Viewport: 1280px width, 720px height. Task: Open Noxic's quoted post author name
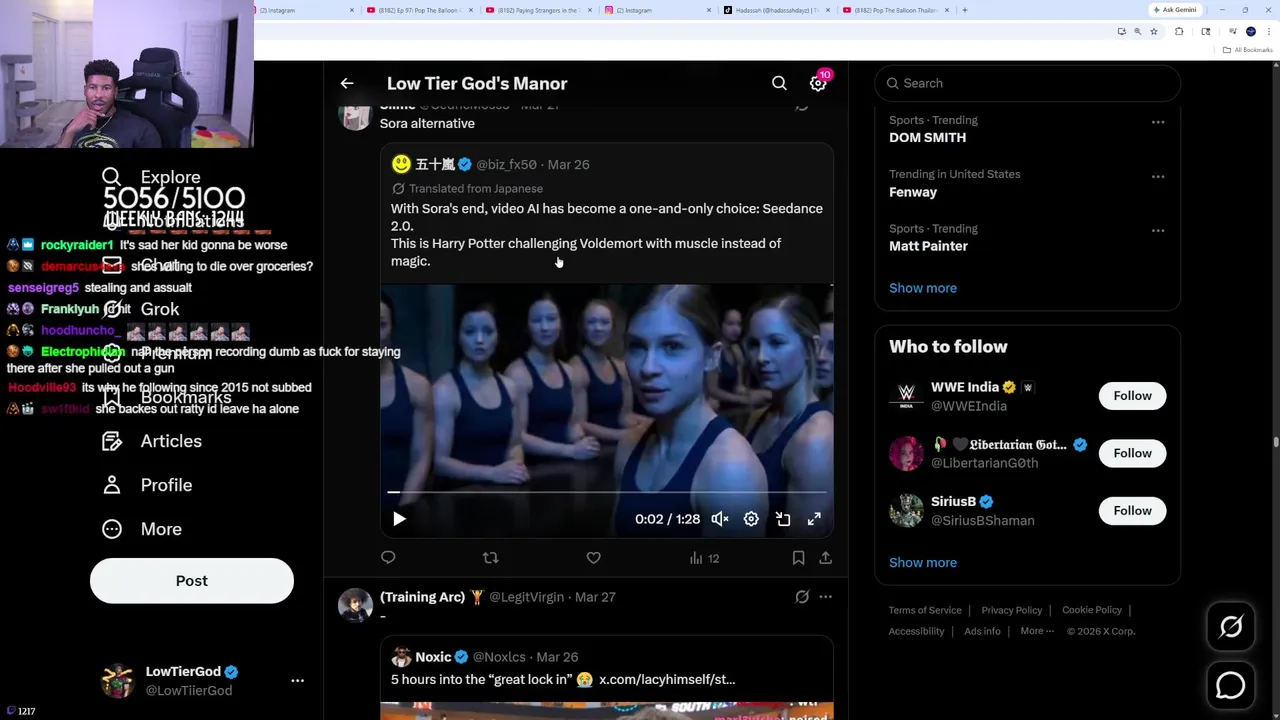(433, 657)
